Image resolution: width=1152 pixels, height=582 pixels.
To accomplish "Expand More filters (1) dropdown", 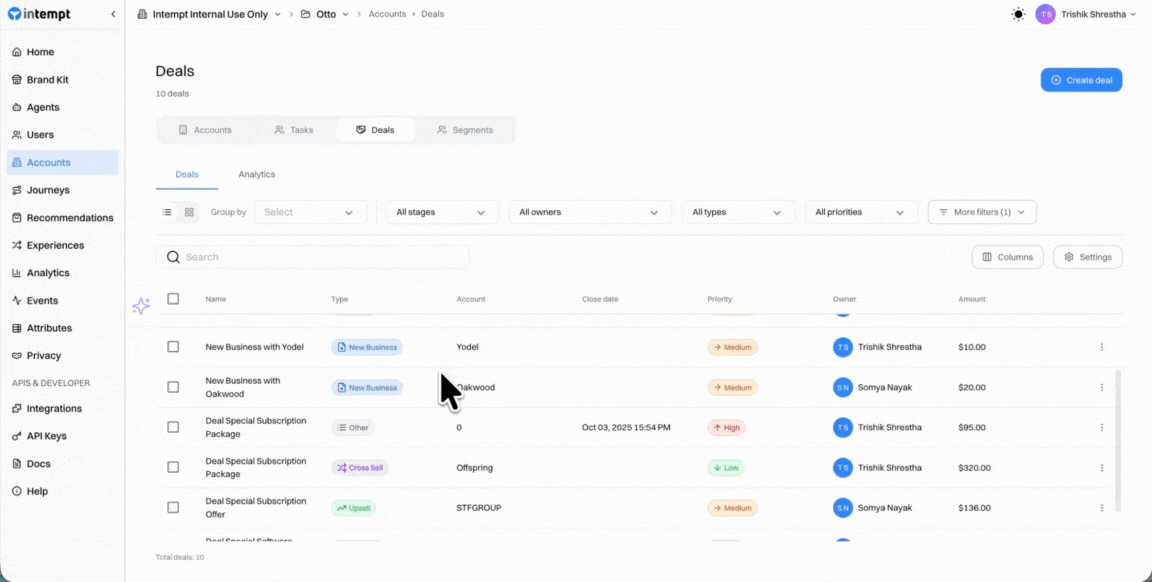I will coord(982,212).
